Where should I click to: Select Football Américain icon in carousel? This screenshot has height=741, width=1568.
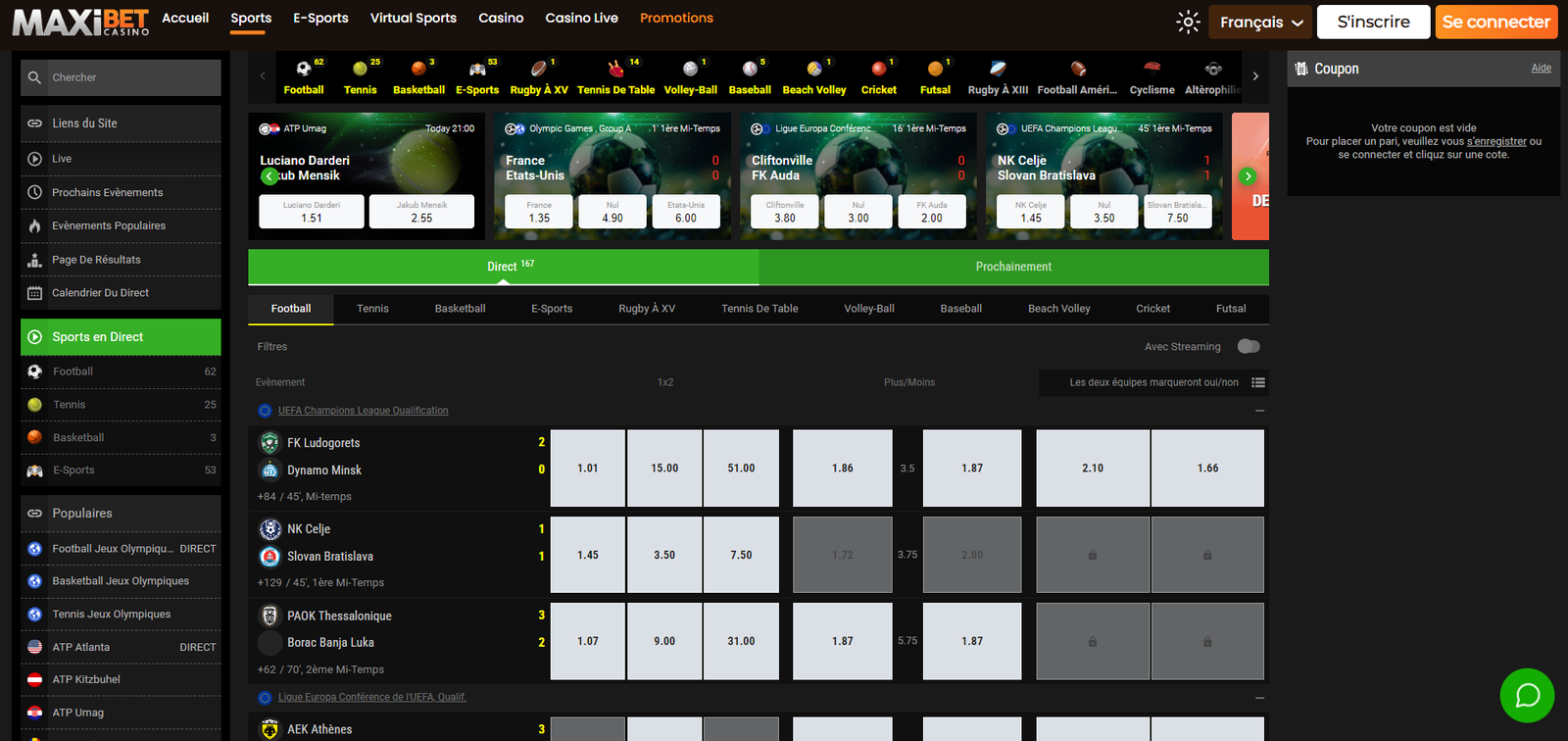click(x=1078, y=69)
